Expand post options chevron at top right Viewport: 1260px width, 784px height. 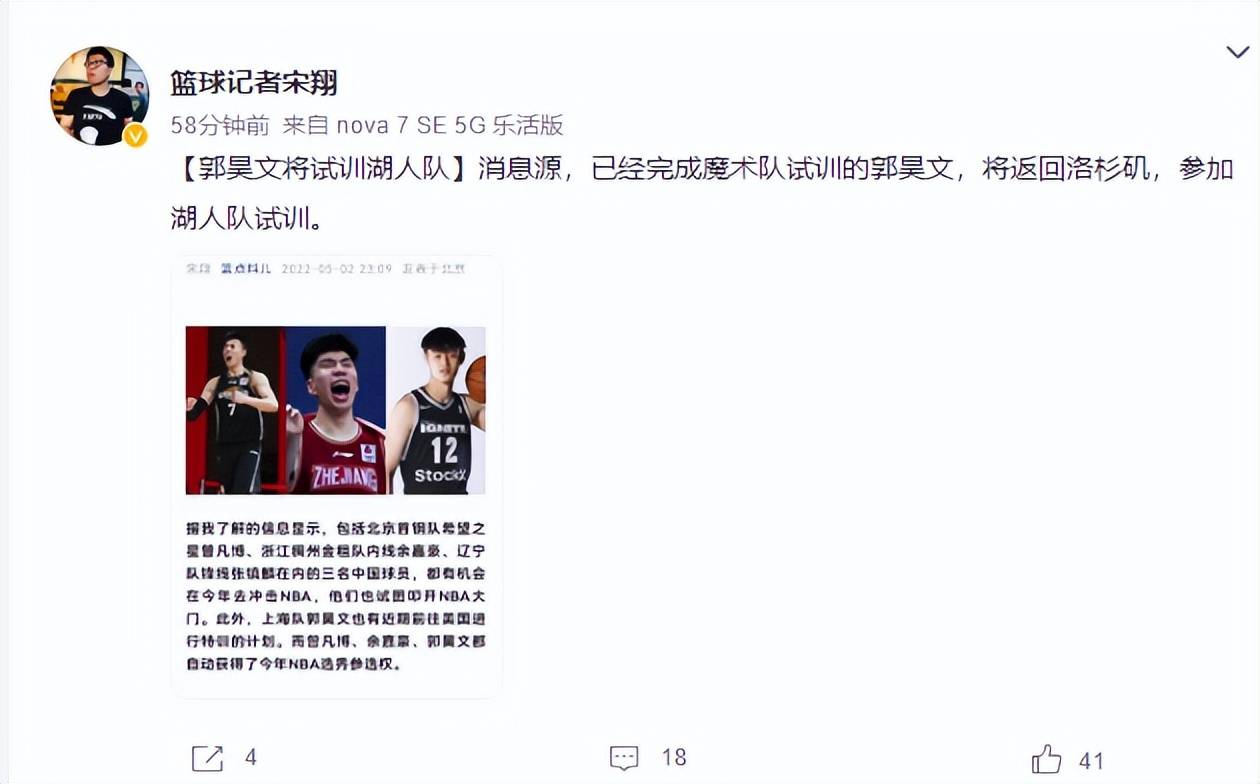tap(1237, 52)
